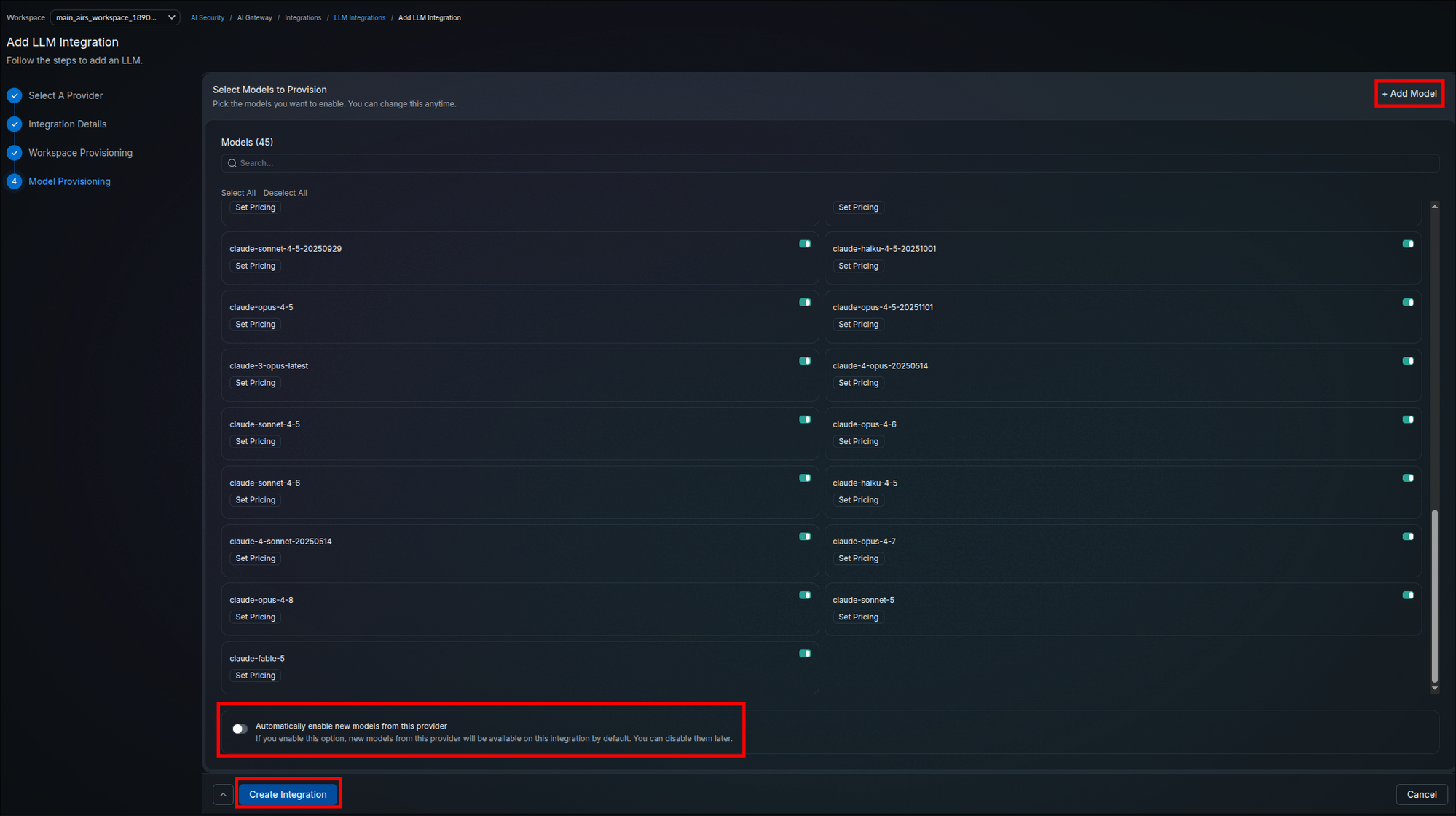
Task: Set Pricing for claude-sonnet-4-5
Action: tap(255, 442)
